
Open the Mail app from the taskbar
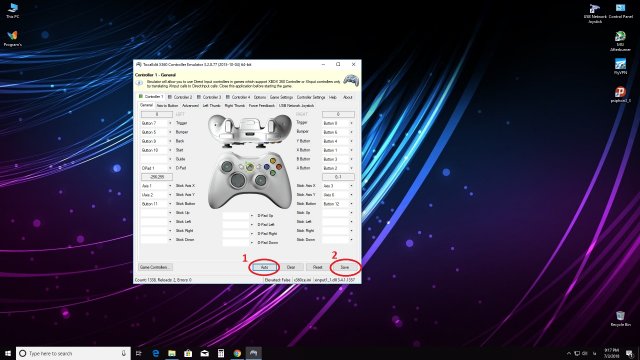(204, 353)
